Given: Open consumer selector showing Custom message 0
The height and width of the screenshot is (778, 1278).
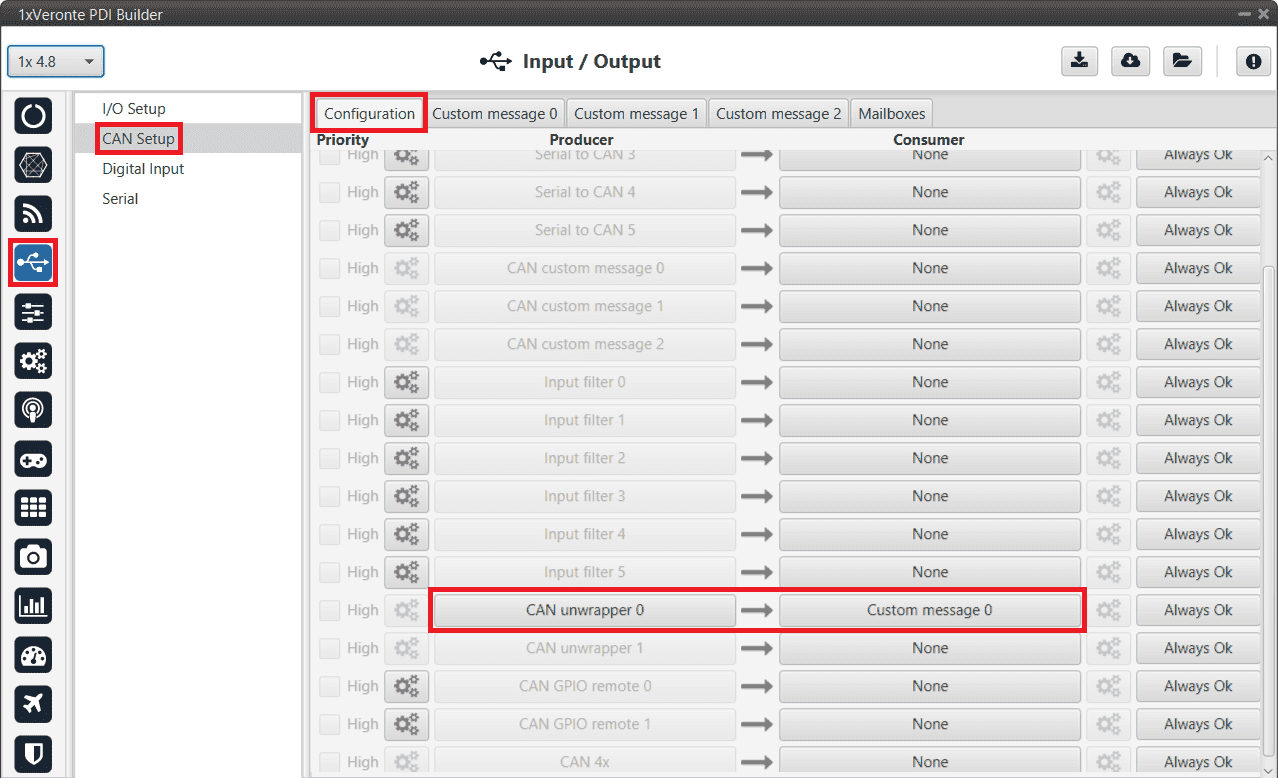Looking at the screenshot, I should pyautogui.click(x=929, y=610).
